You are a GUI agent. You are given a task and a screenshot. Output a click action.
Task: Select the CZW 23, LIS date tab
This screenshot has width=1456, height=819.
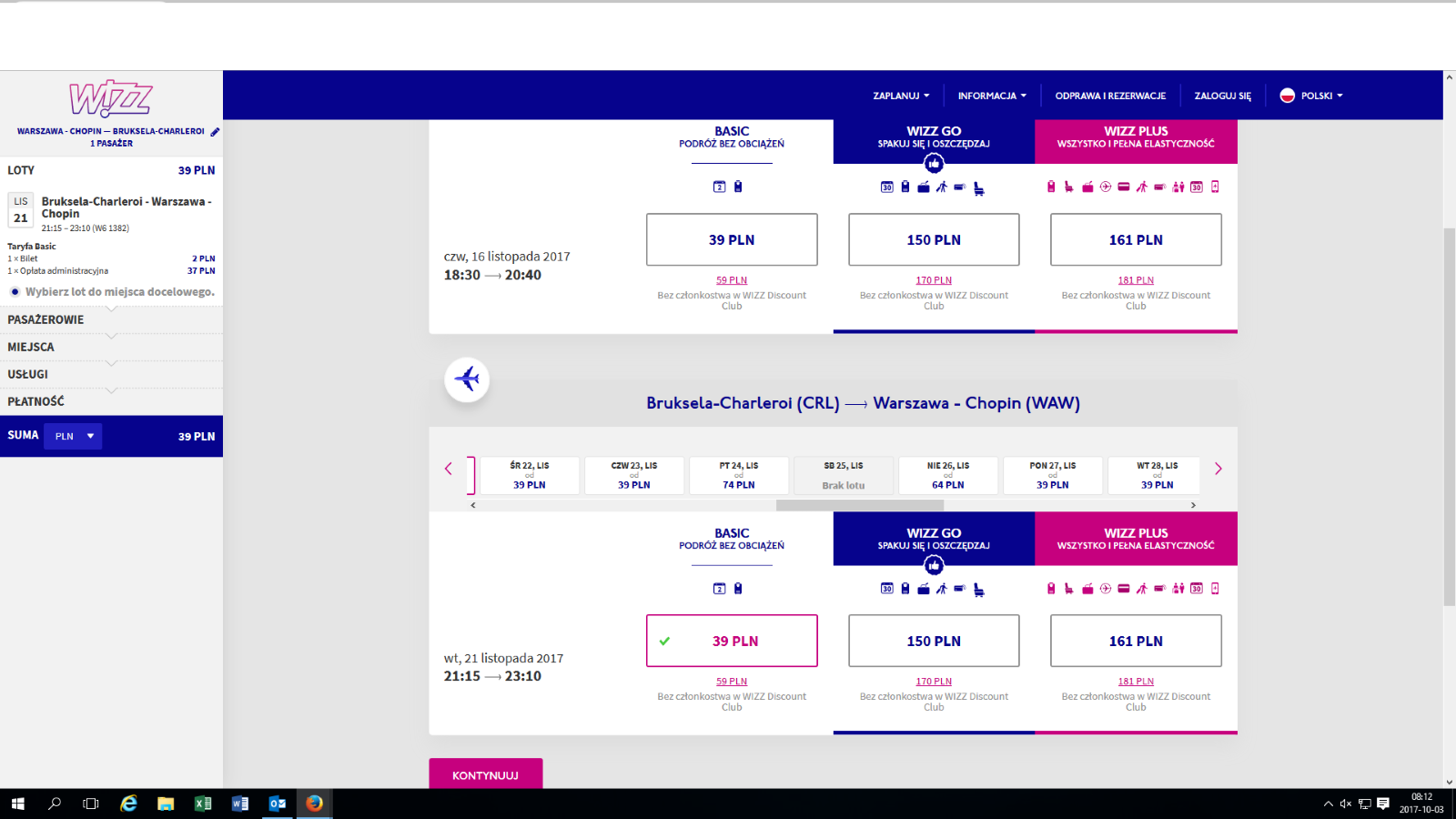(633, 475)
